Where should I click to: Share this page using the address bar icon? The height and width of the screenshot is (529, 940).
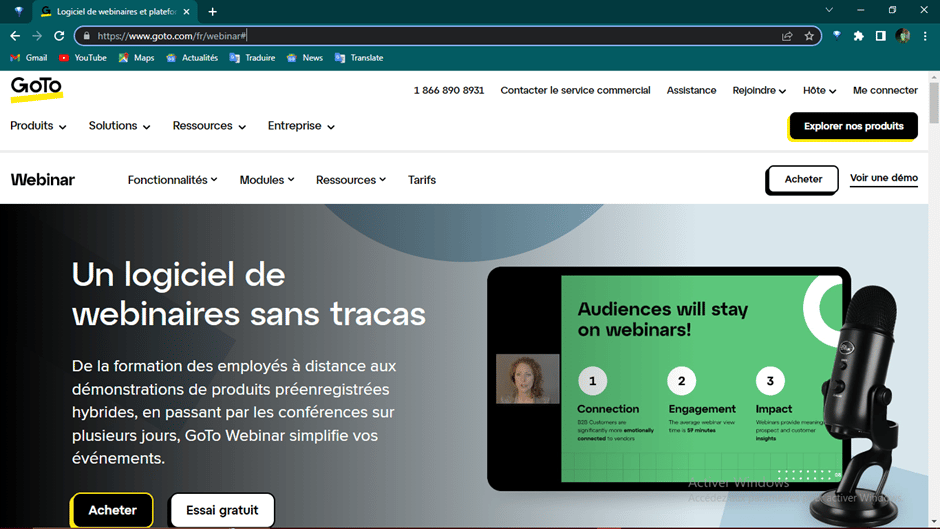point(787,36)
